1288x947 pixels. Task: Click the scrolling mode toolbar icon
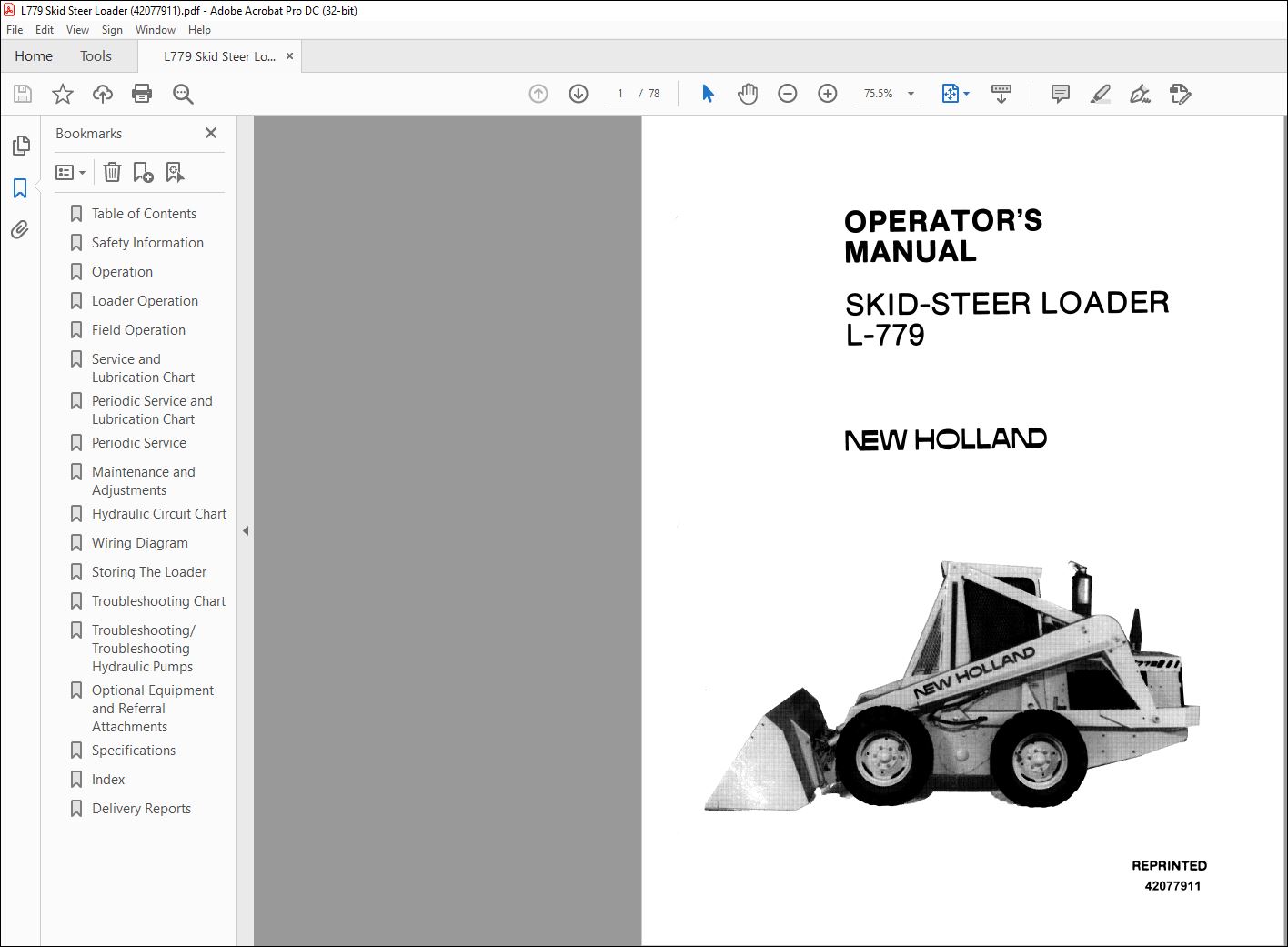pyautogui.click(x=1001, y=94)
